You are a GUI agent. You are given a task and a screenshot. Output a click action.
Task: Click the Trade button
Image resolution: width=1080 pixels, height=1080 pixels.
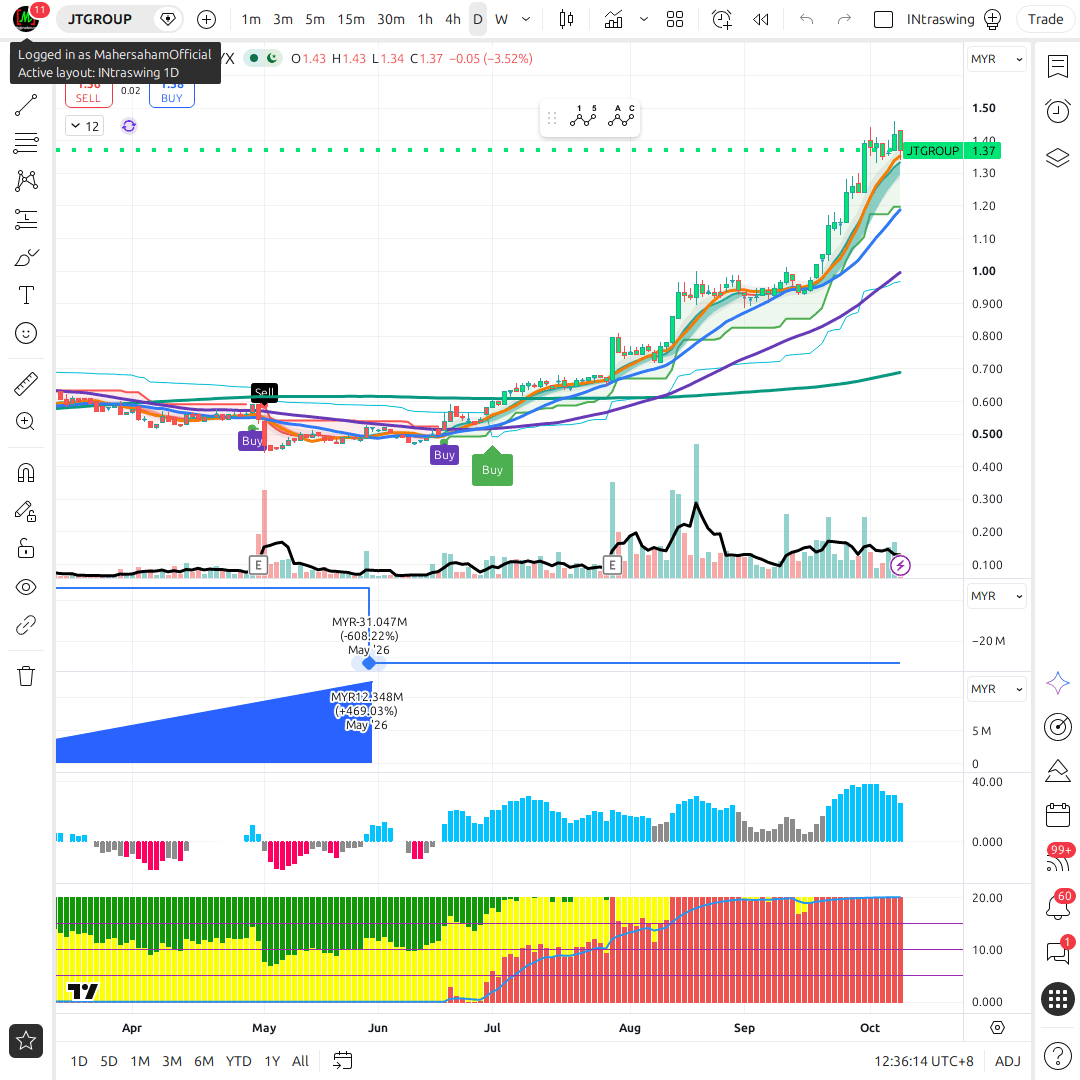[1045, 19]
